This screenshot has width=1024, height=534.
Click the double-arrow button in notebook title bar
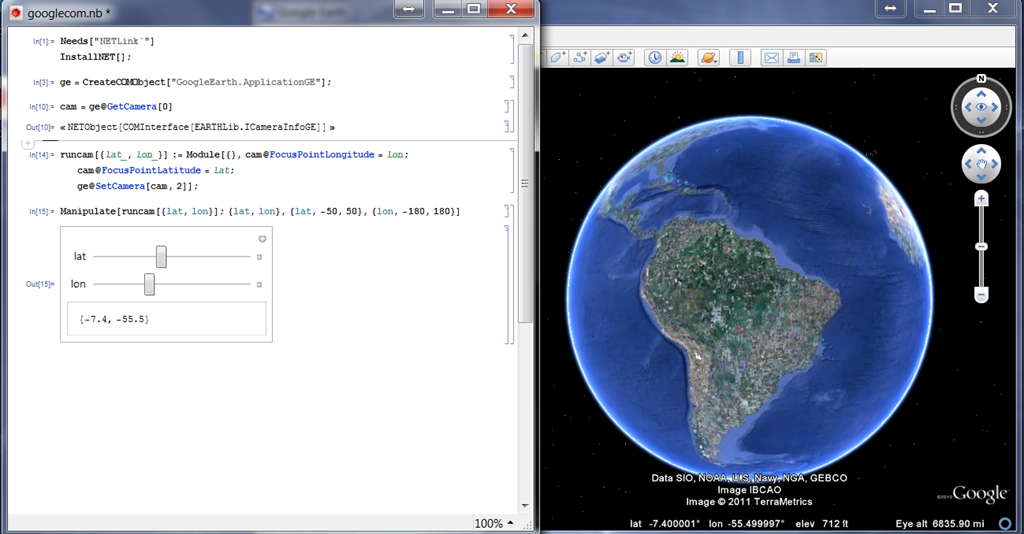[x=409, y=8]
